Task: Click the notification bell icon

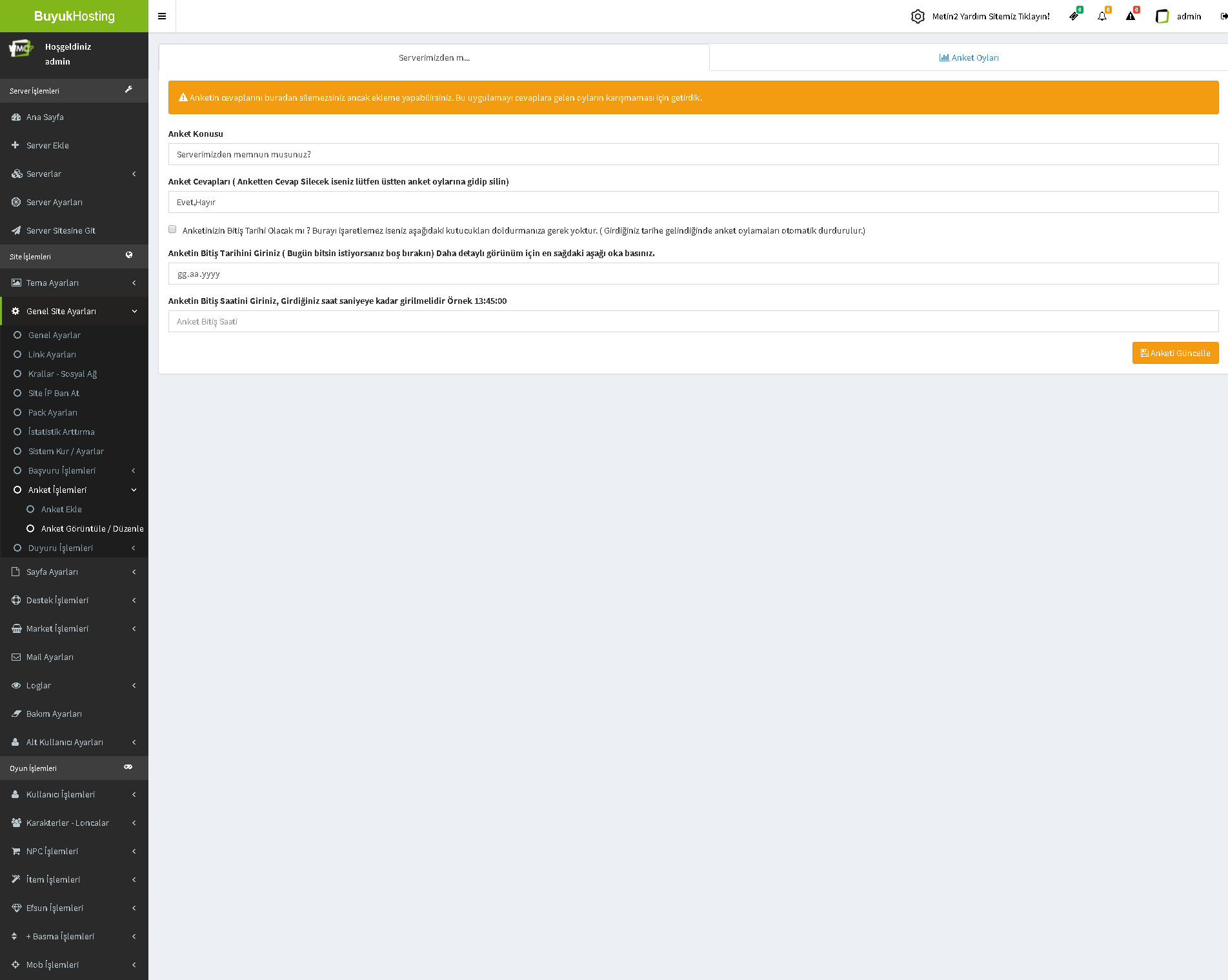Action: [x=1102, y=16]
